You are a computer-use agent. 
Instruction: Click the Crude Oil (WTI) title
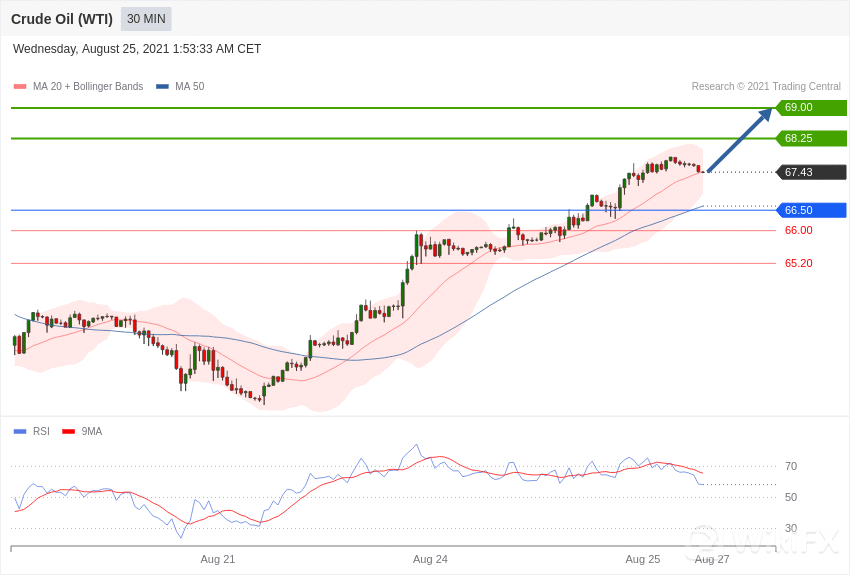click(62, 19)
